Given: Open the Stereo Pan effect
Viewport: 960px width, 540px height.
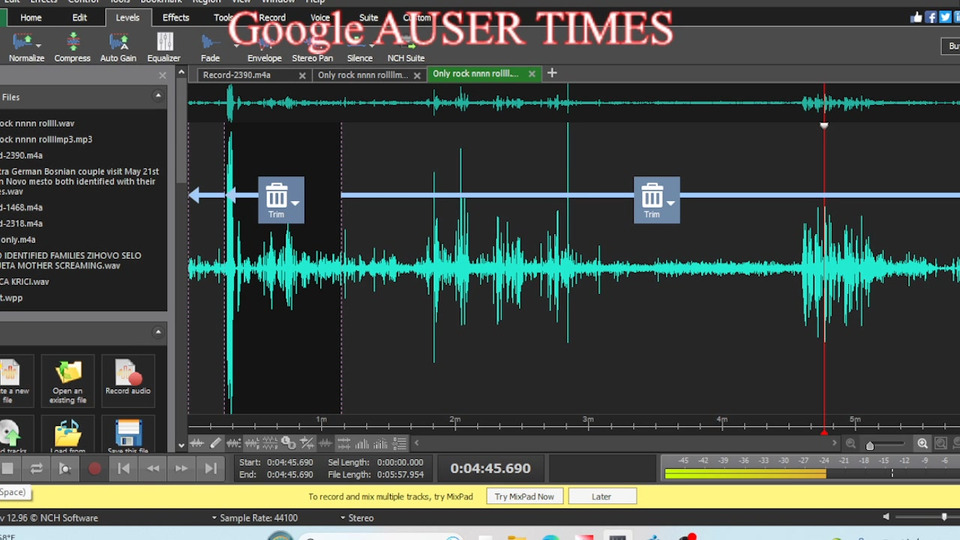Looking at the screenshot, I should pos(312,48).
